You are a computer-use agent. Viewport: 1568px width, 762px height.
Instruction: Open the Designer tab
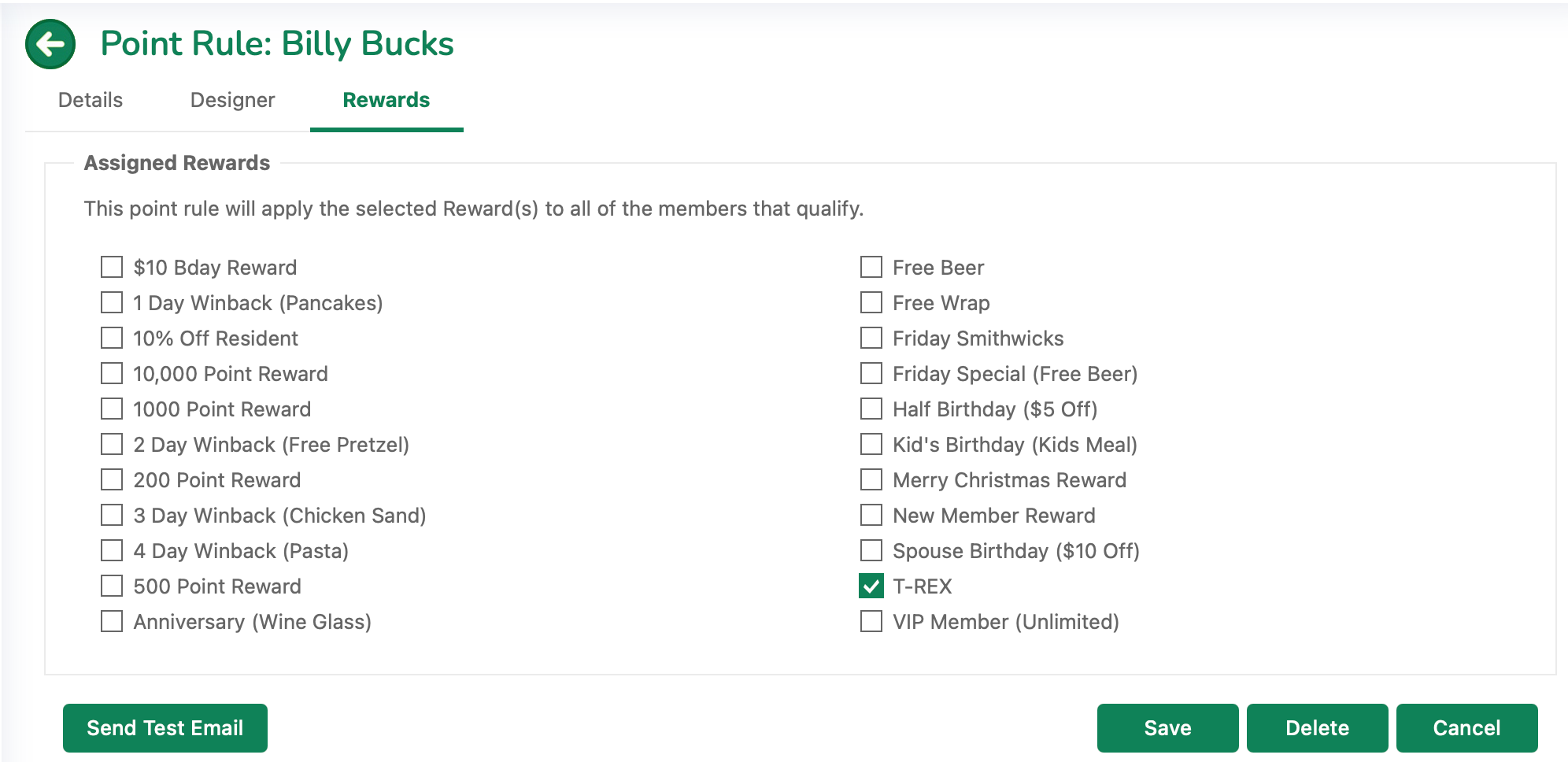(232, 100)
